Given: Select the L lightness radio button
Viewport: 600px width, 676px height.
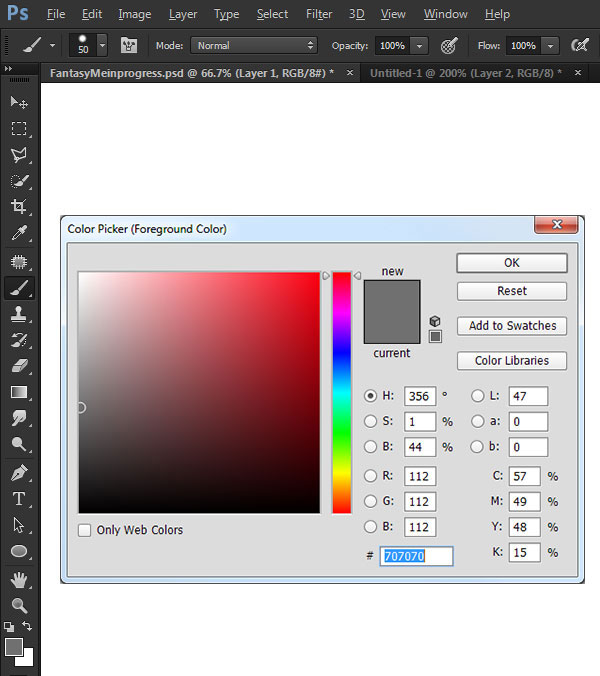Looking at the screenshot, I should click(x=477, y=396).
